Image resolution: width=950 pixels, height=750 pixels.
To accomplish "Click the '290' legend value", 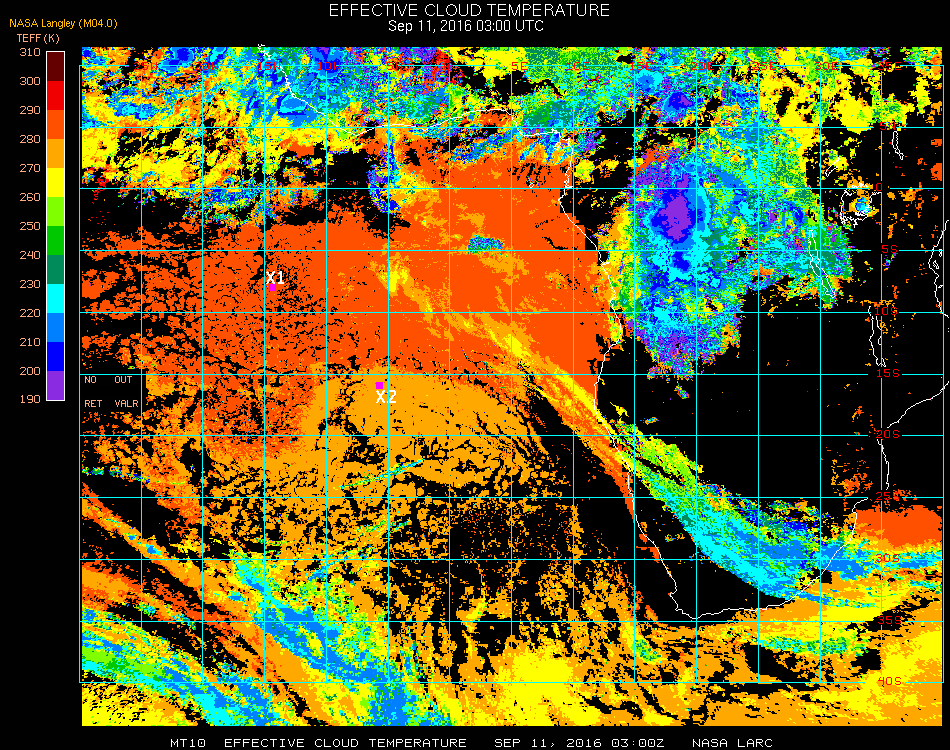I will coord(30,110).
